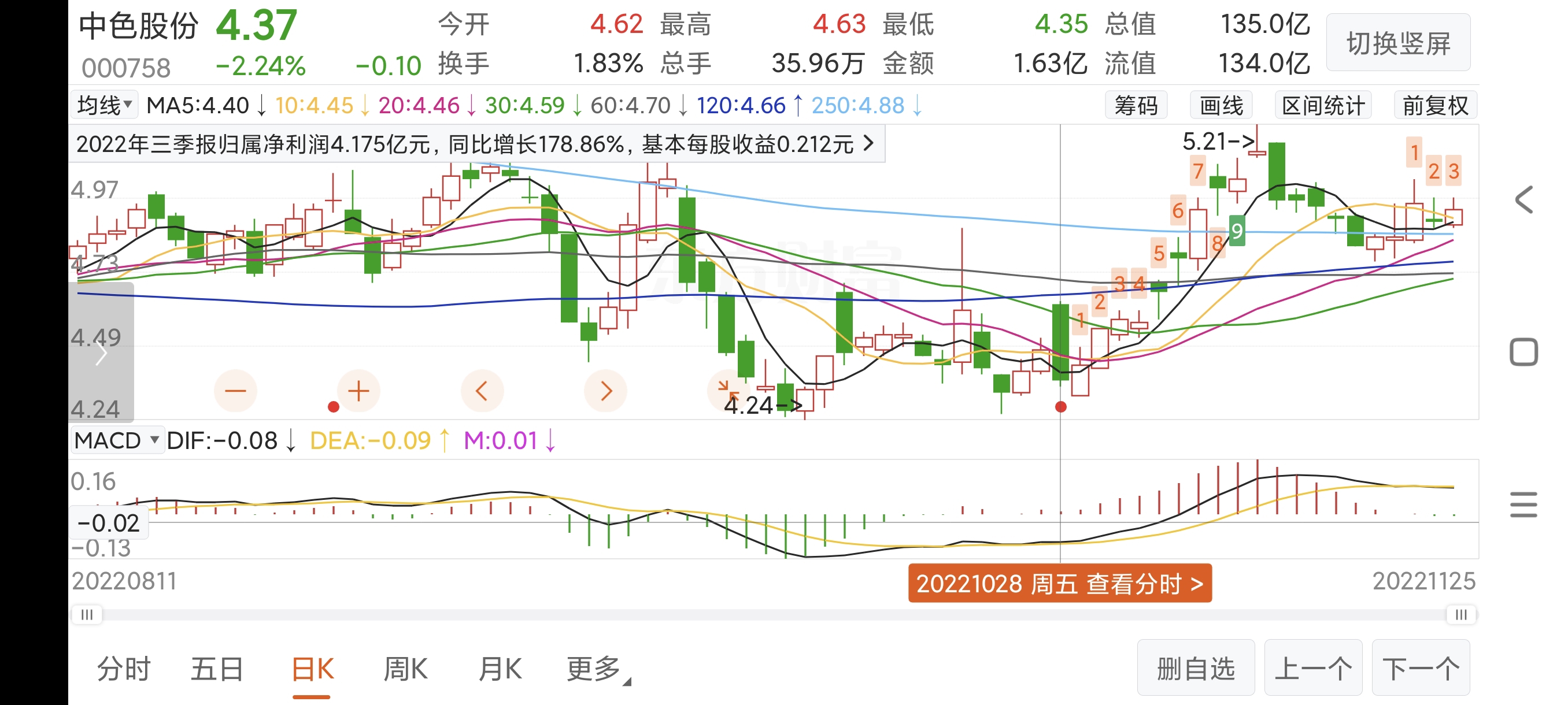
Task: Open the 均线 indicator dropdown
Action: coord(104,105)
